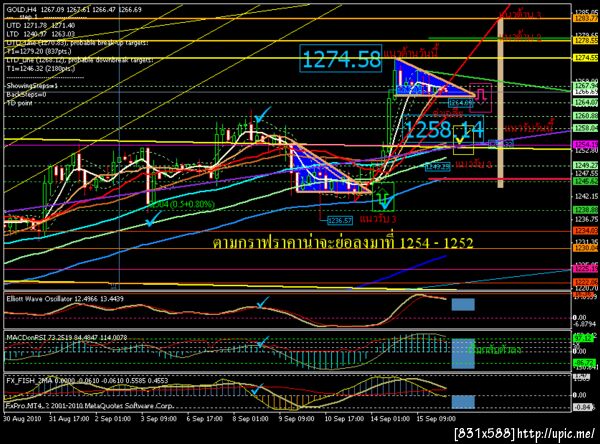Click the T1=1279.20 (837pts.) target line

(x=39, y=51)
